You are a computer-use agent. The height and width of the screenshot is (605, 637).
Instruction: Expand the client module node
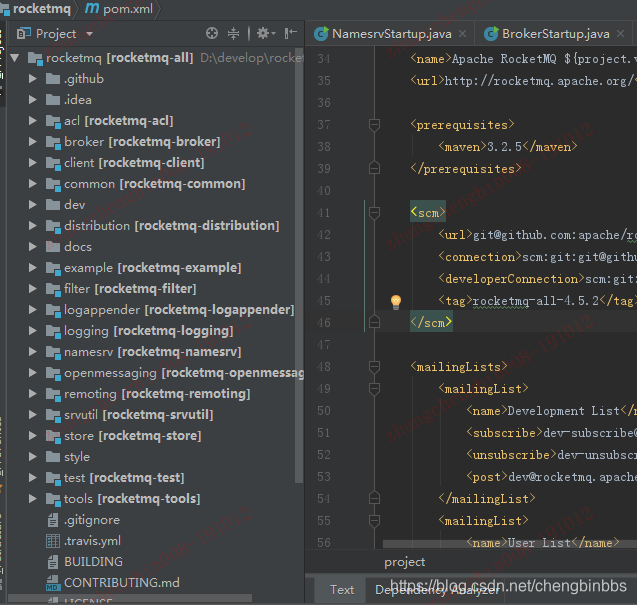[x=32, y=163]
